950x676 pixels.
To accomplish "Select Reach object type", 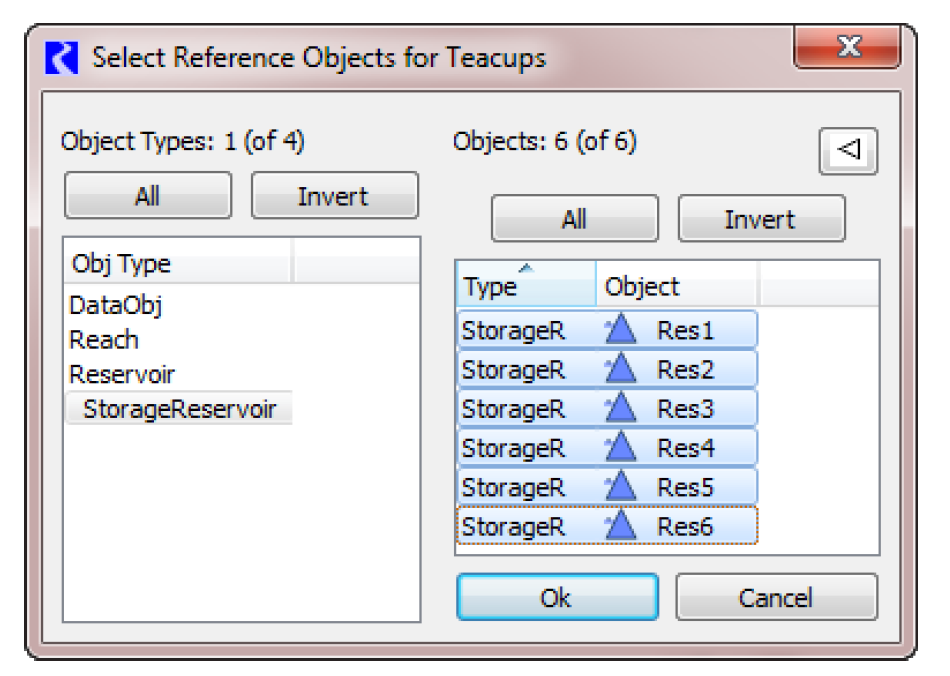I will [x=104, y=340].
